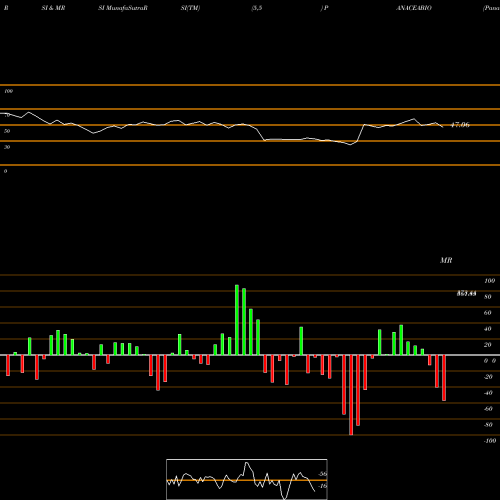
Task: Click the '-16' label in mini chart
Action: pyautogui.click(x=322, y=486)
